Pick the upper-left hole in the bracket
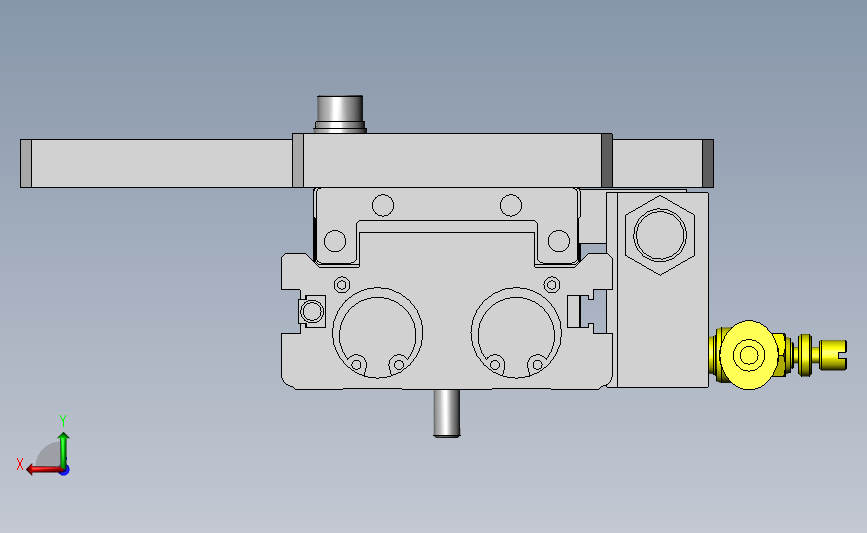The width and height of the screenshot is (867, 533). coord(383,205)
